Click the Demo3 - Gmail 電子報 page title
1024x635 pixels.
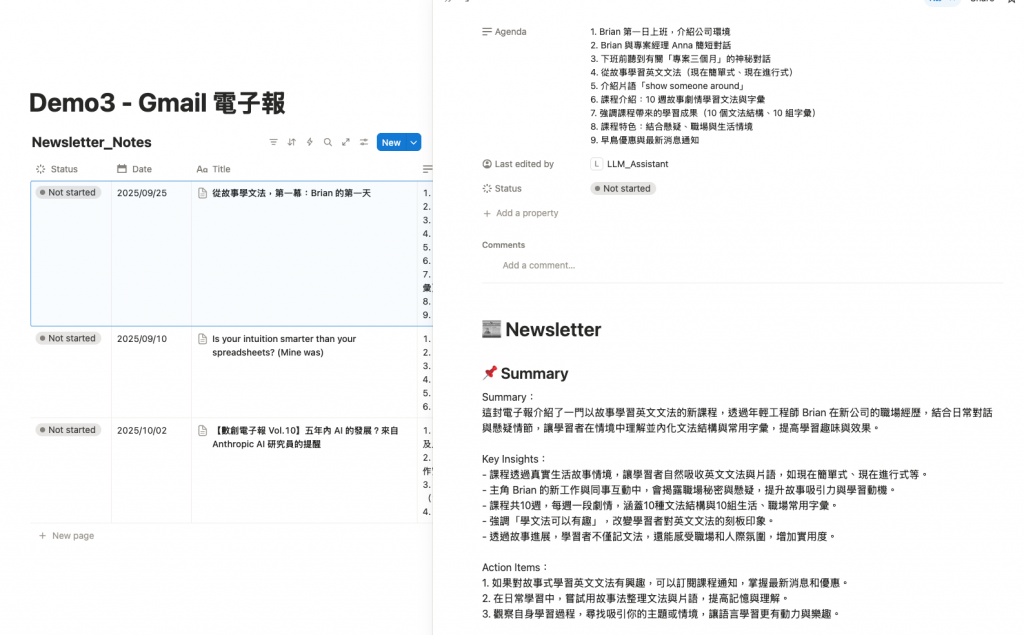(157, 103)
